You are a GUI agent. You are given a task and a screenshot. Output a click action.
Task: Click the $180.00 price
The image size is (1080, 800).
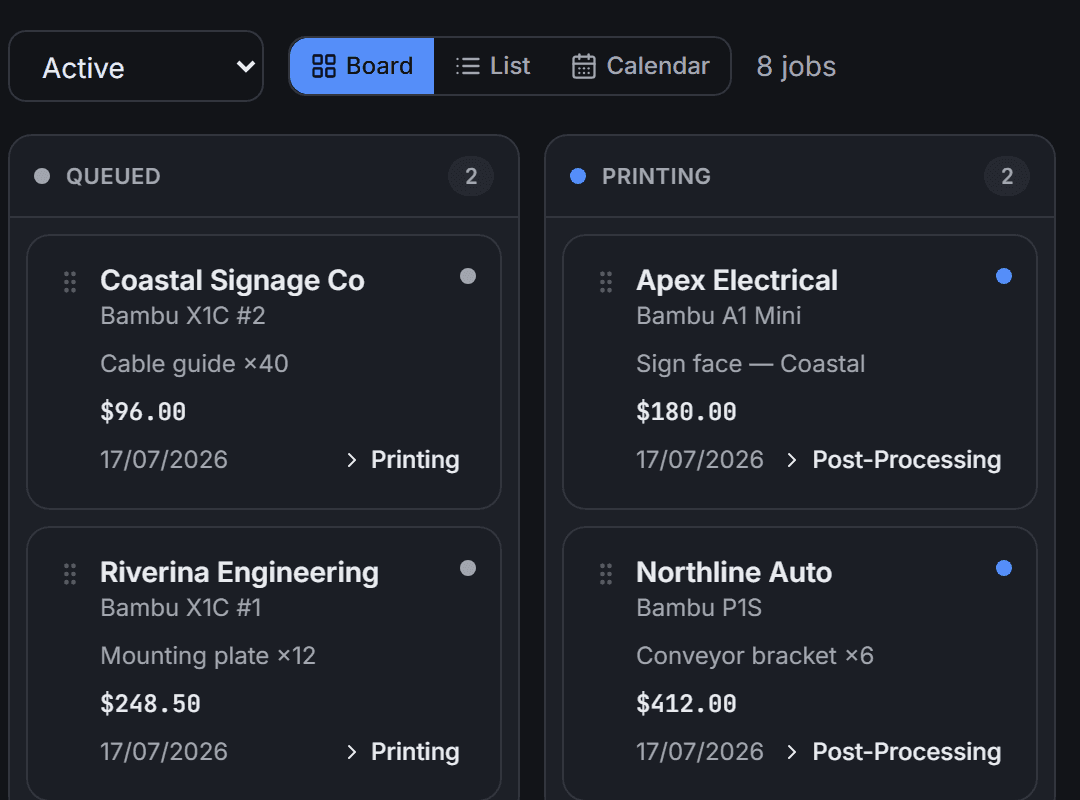coord(686,411)
